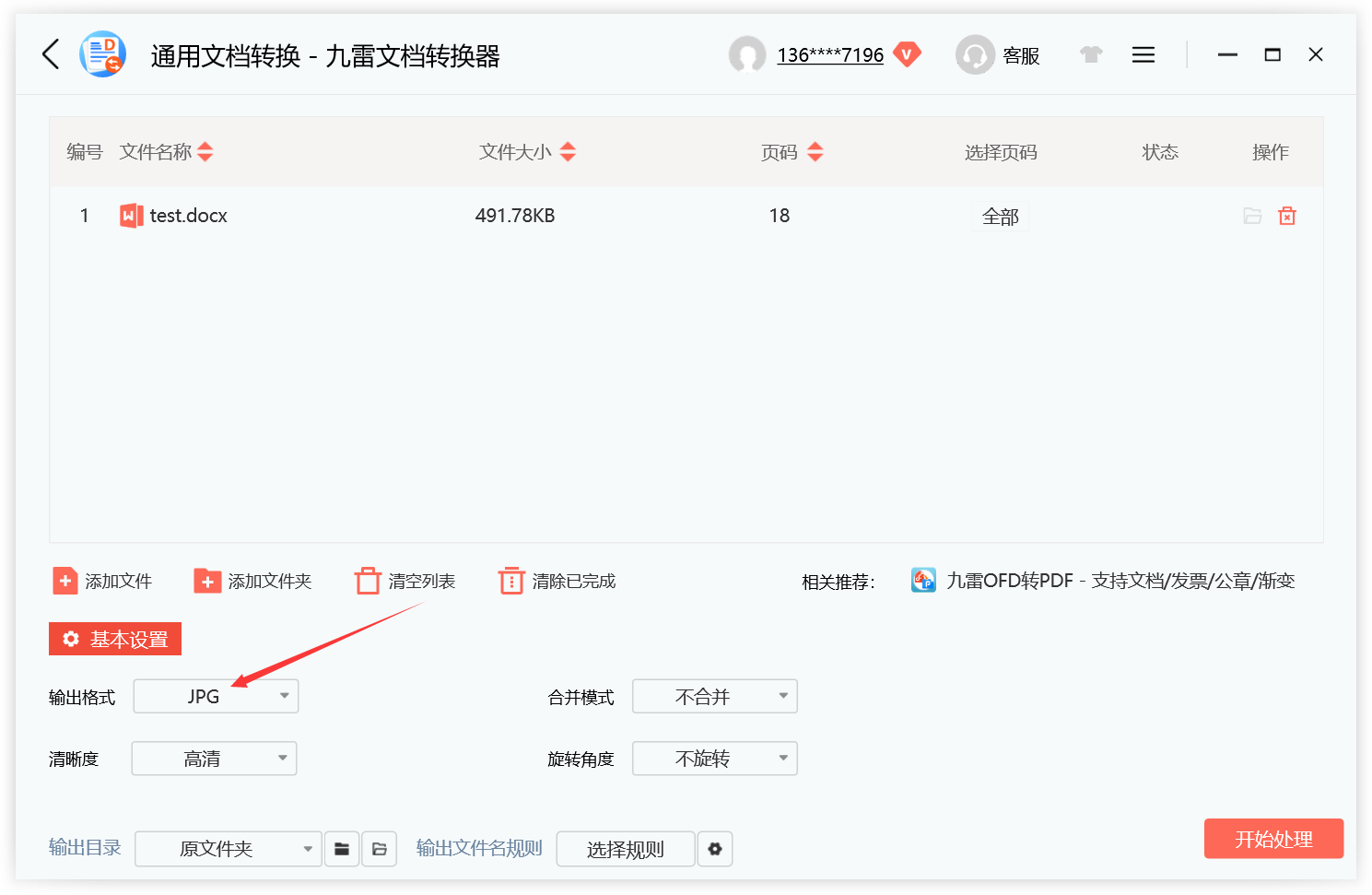Click the 清晰度 label
The image size is (1372, 895).
74,759
